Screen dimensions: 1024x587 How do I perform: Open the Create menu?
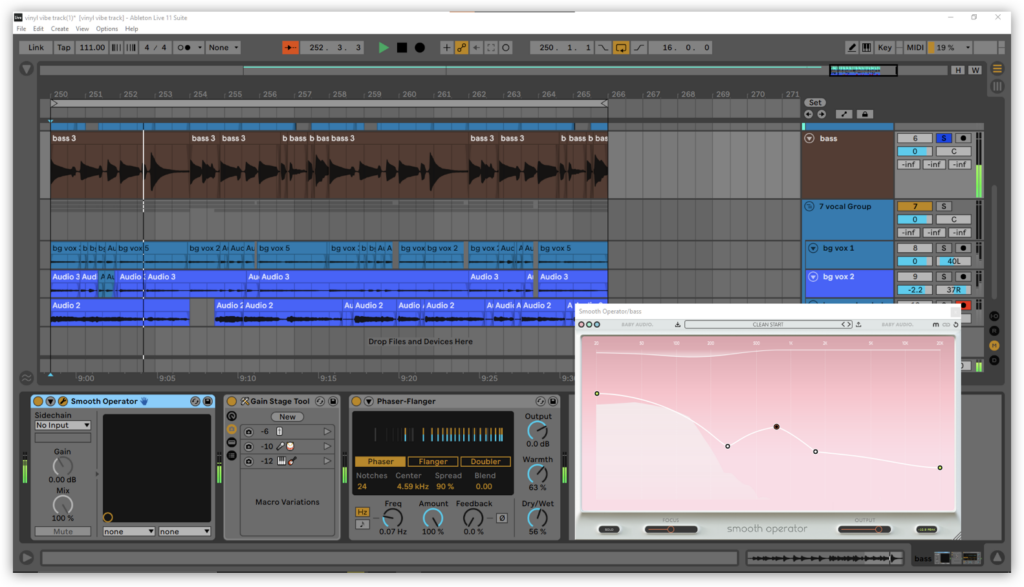59,29
